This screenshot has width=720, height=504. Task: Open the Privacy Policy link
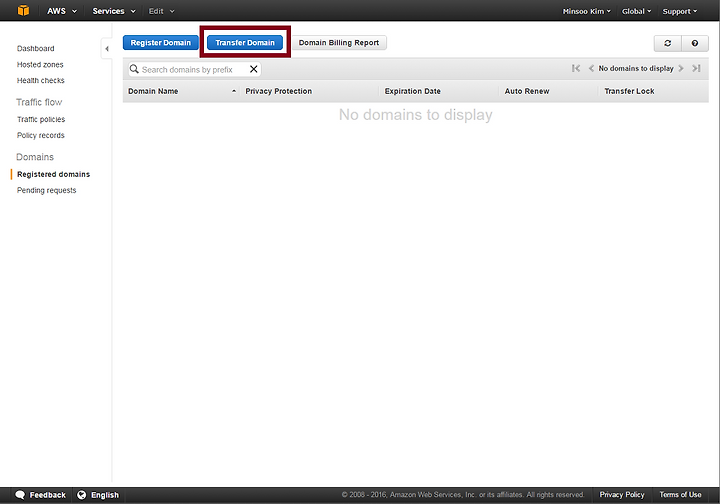[x=622, y=495]
